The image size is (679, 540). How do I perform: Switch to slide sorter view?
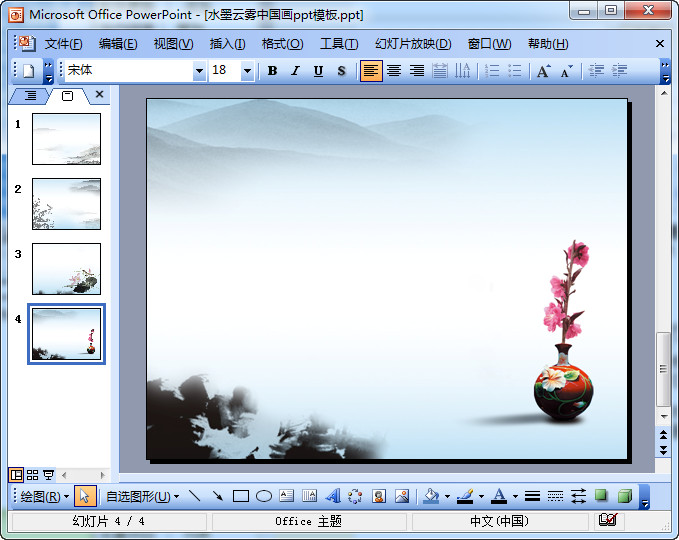[x=32, y=475]
